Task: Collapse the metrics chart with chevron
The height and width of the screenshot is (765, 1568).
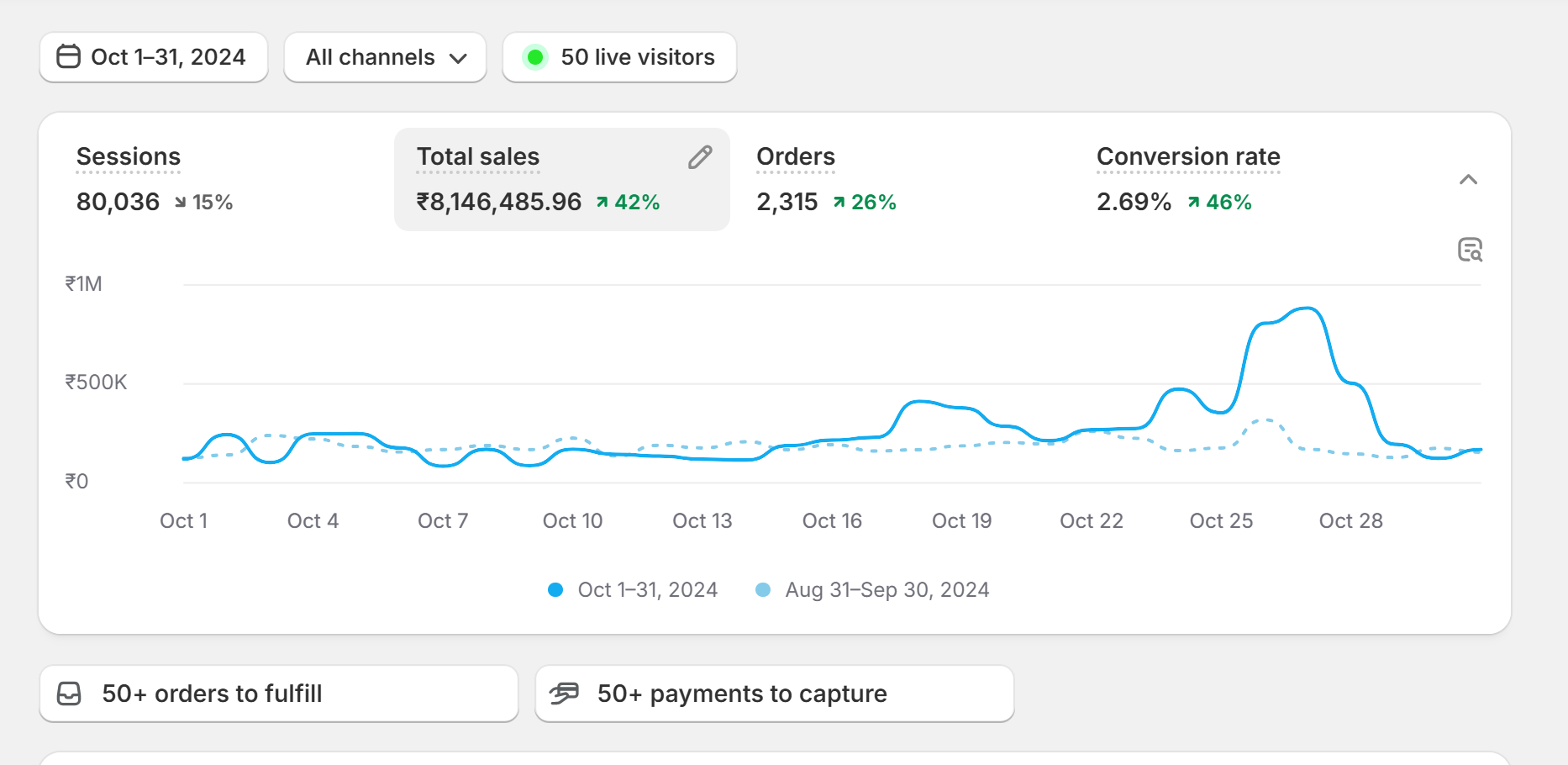Action: (1468, 180)
